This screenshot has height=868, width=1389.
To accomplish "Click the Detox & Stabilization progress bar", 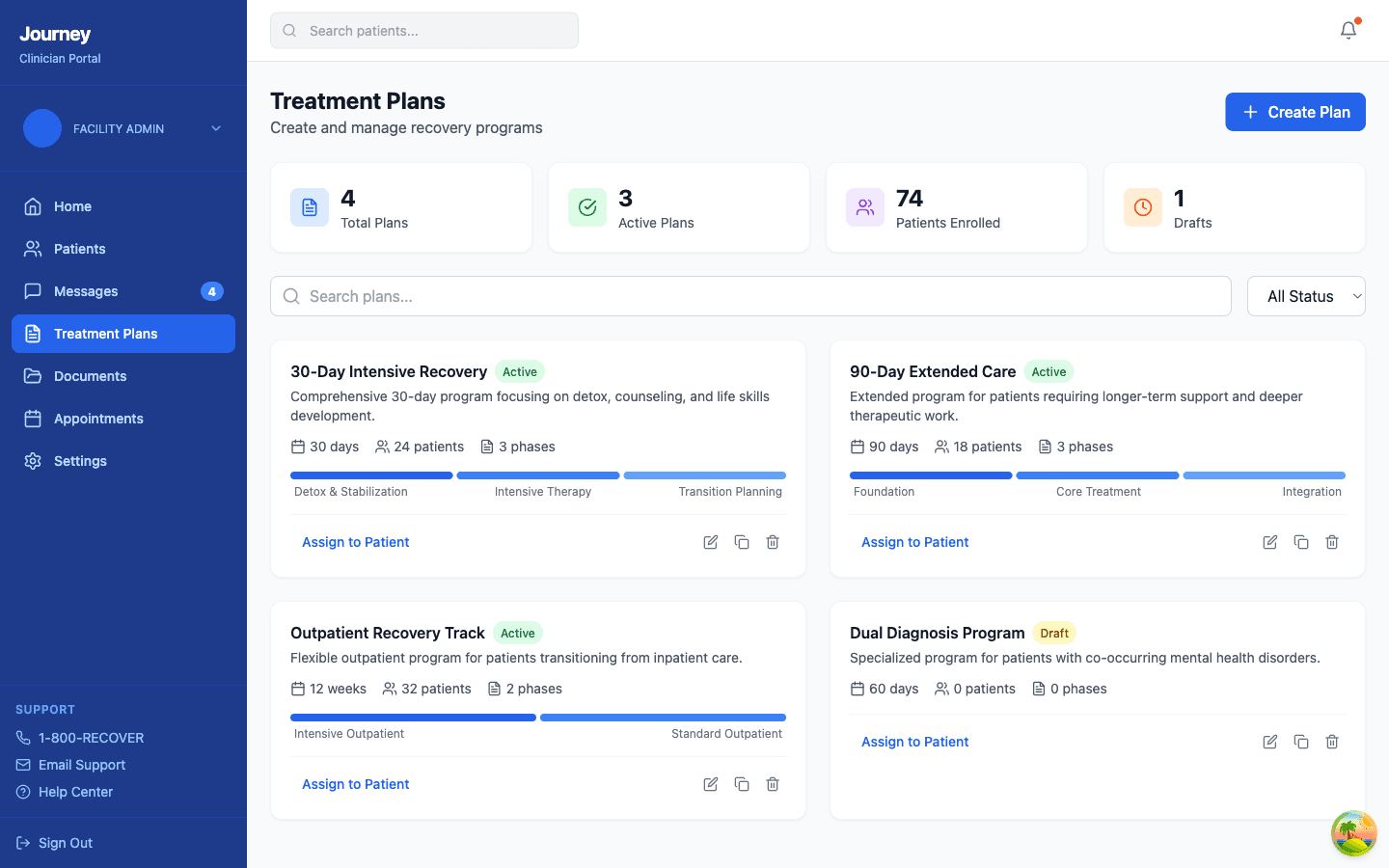I will 371,475.
